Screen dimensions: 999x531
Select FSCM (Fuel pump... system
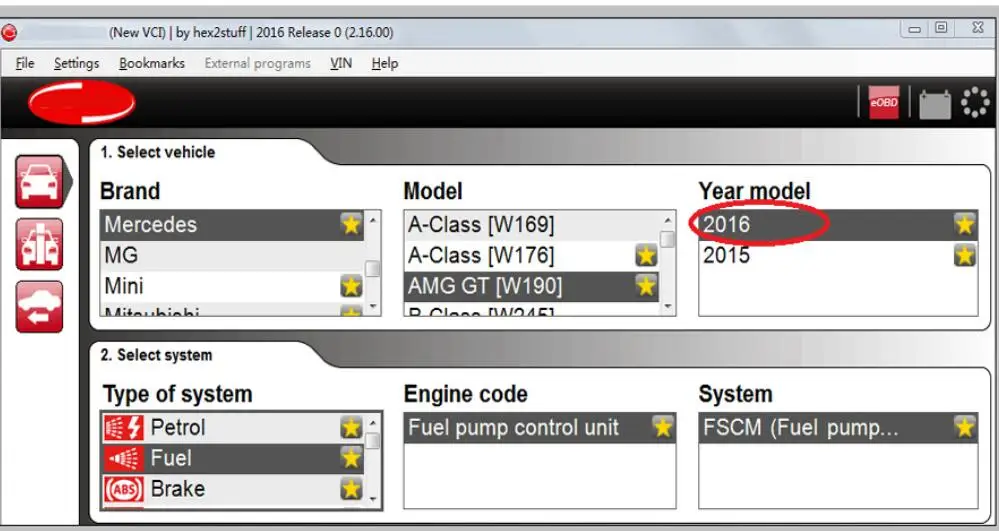click(838, 428)
